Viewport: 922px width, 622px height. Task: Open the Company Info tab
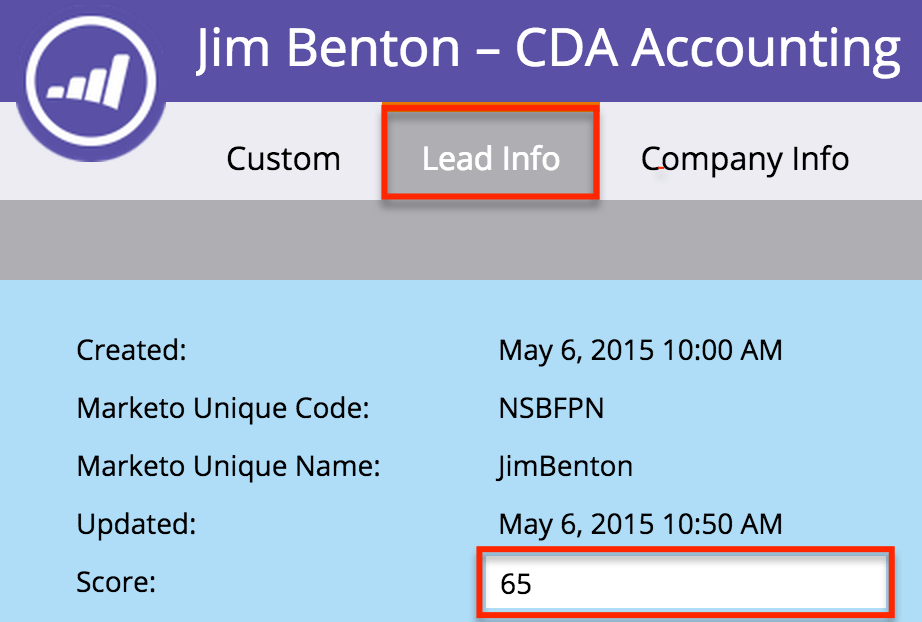tap(744, 157)
